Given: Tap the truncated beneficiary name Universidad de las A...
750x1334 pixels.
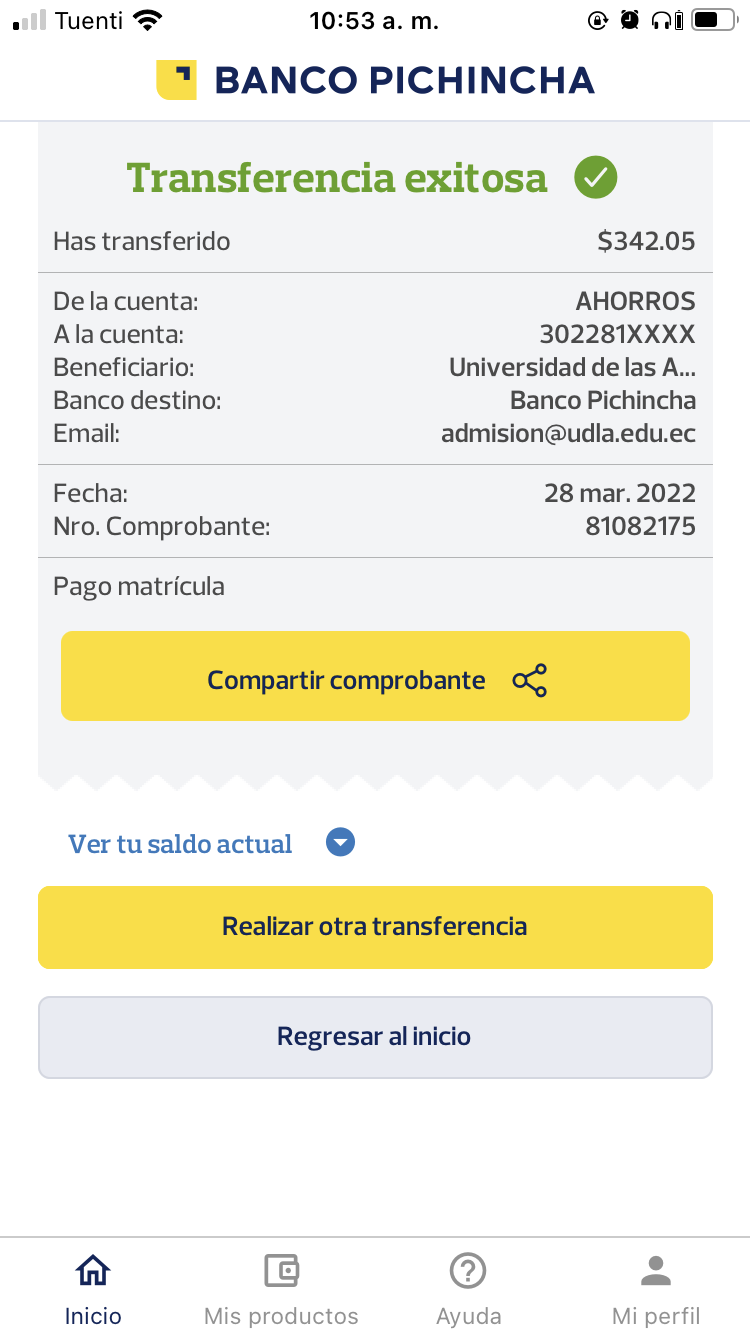Looking at the screenshot, I should coord(572,367).
